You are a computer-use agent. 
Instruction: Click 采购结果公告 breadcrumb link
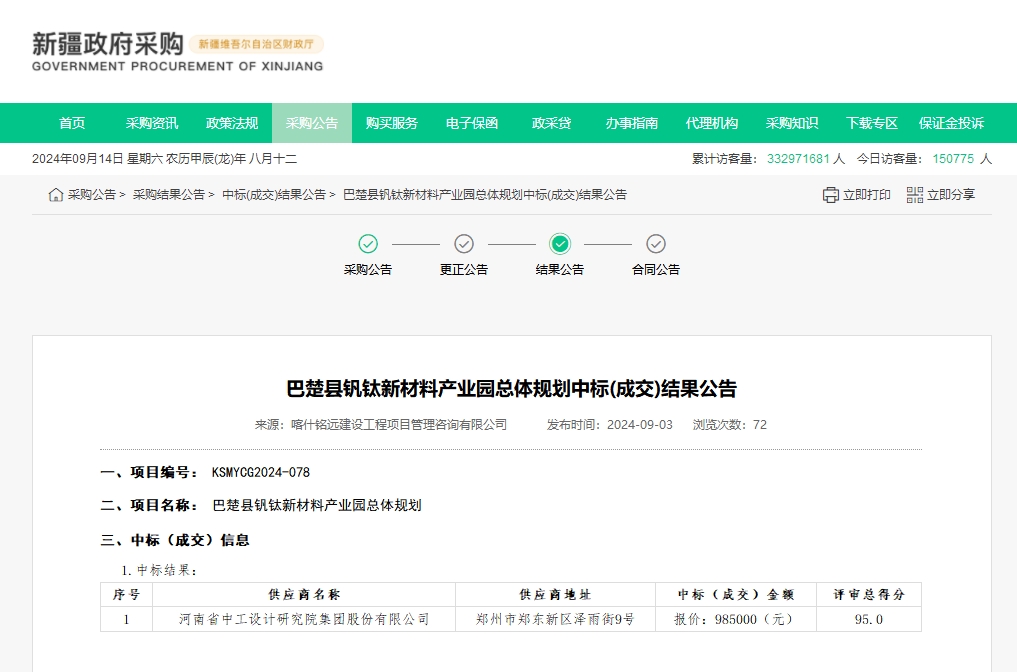(169, 195)
